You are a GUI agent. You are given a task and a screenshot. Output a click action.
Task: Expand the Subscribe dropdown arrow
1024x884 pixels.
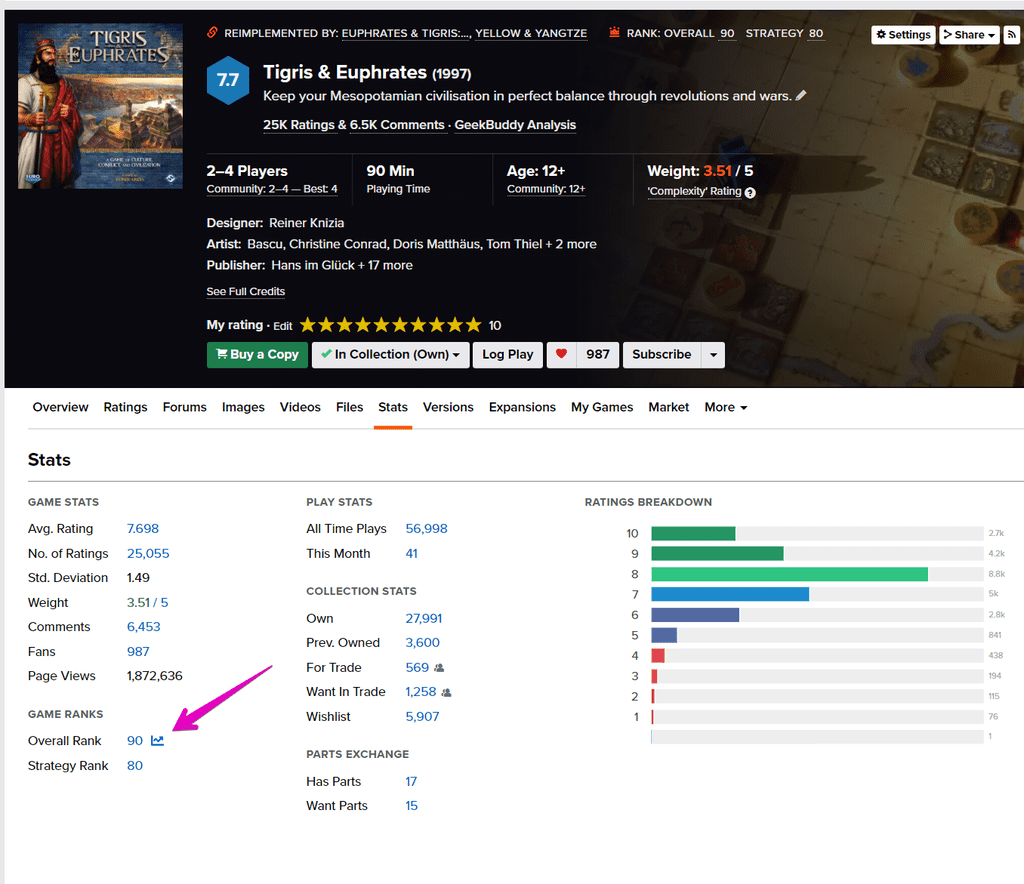[713, 355]
